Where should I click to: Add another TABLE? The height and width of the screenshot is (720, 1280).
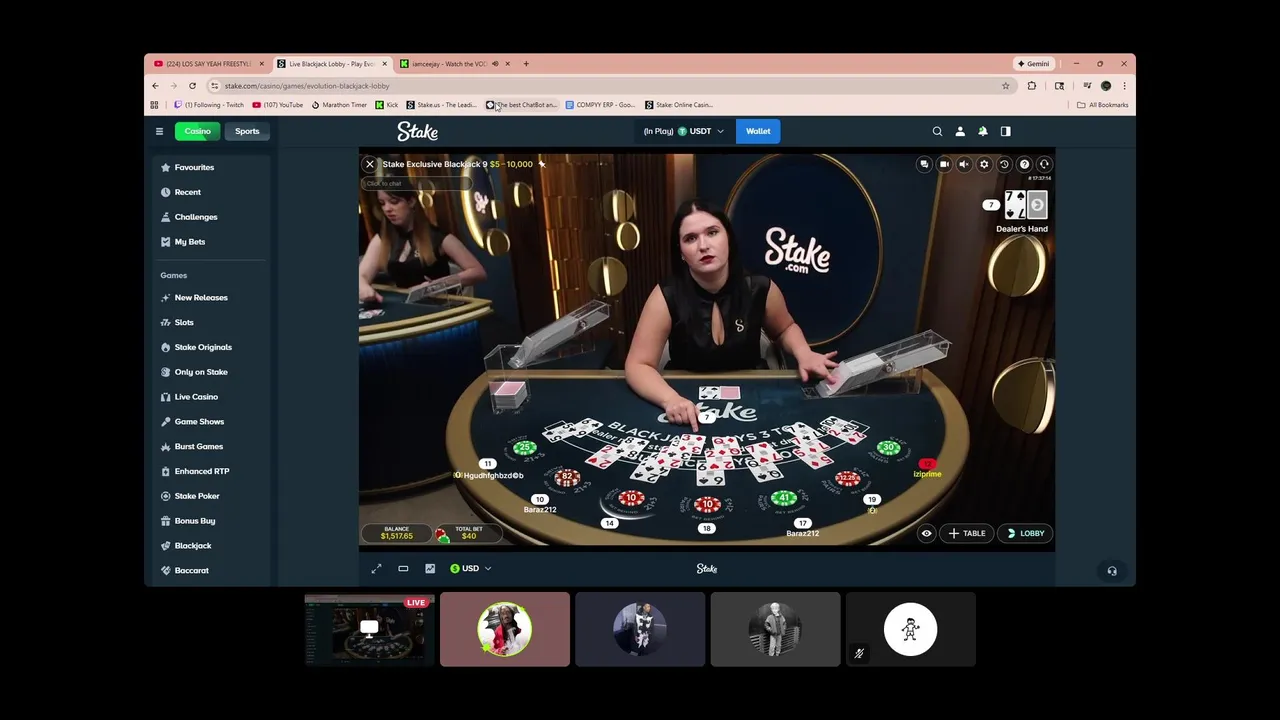click(967, 533)
